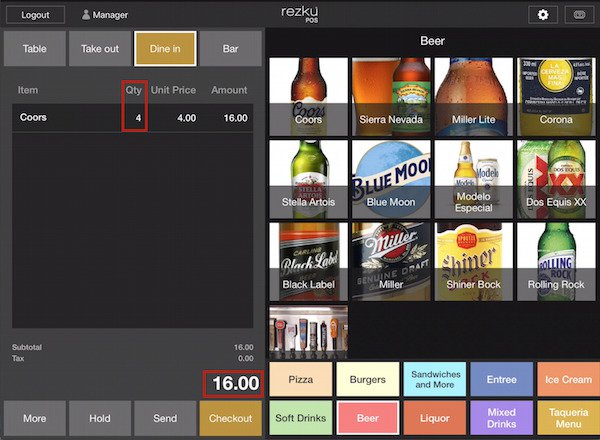Click the Coors unit price 4.00
Viewport: 600px width, 440px height.
186,118
